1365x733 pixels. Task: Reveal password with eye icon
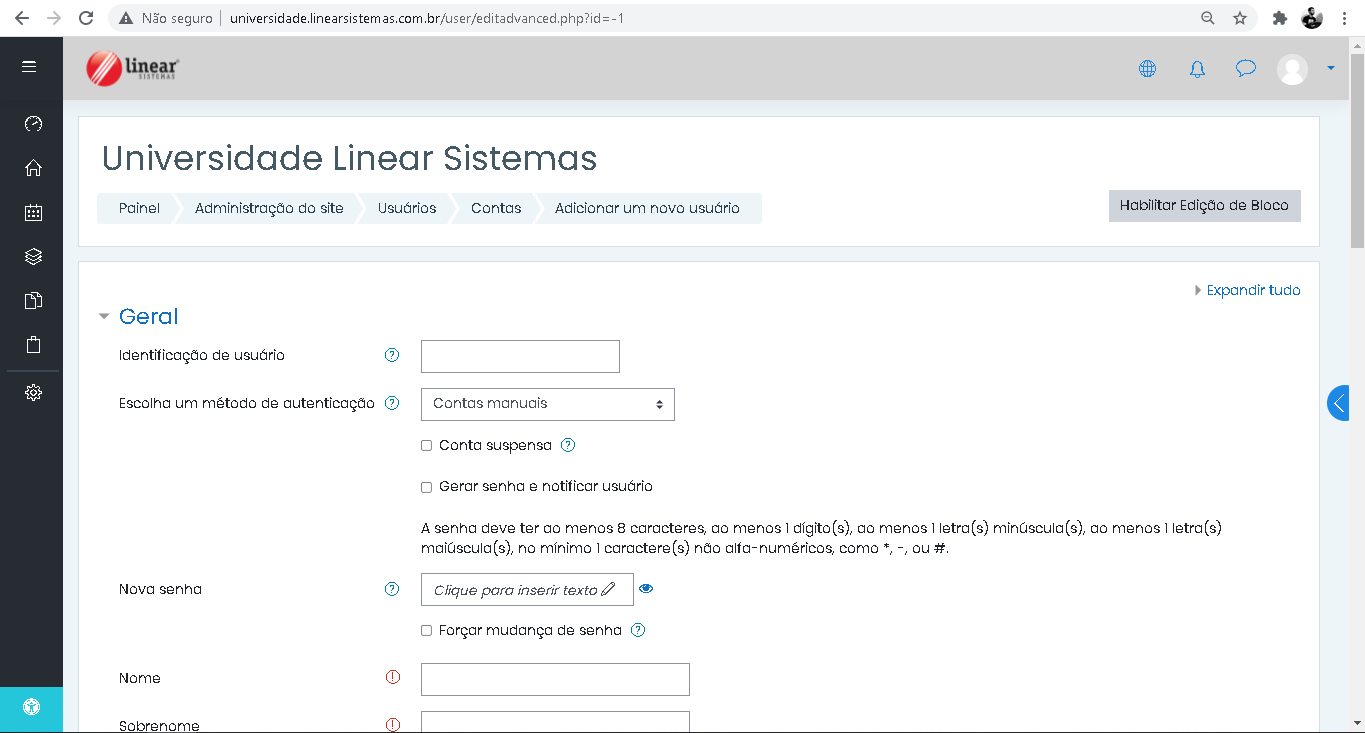646,589
